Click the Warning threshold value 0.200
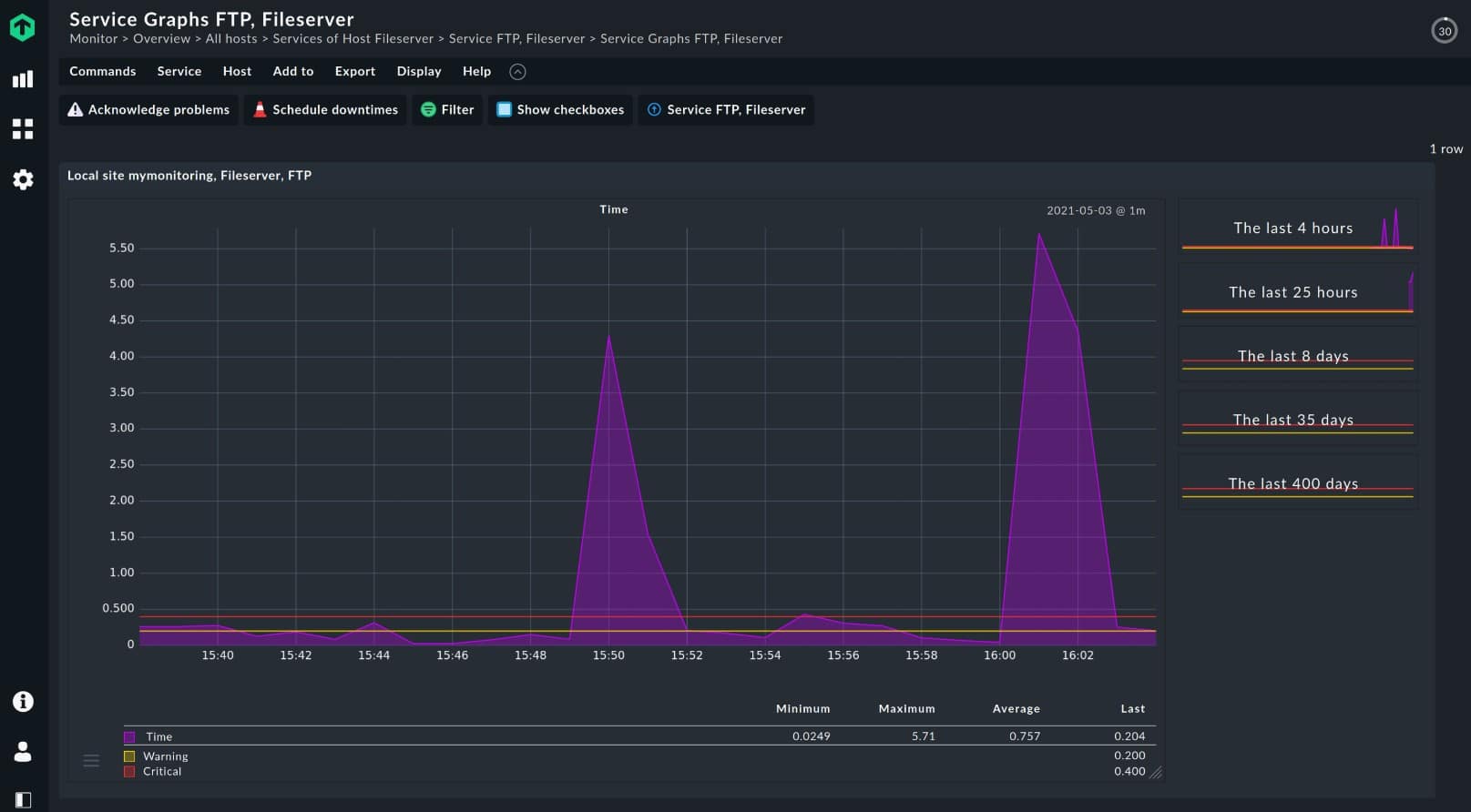 pos(1129,756)
